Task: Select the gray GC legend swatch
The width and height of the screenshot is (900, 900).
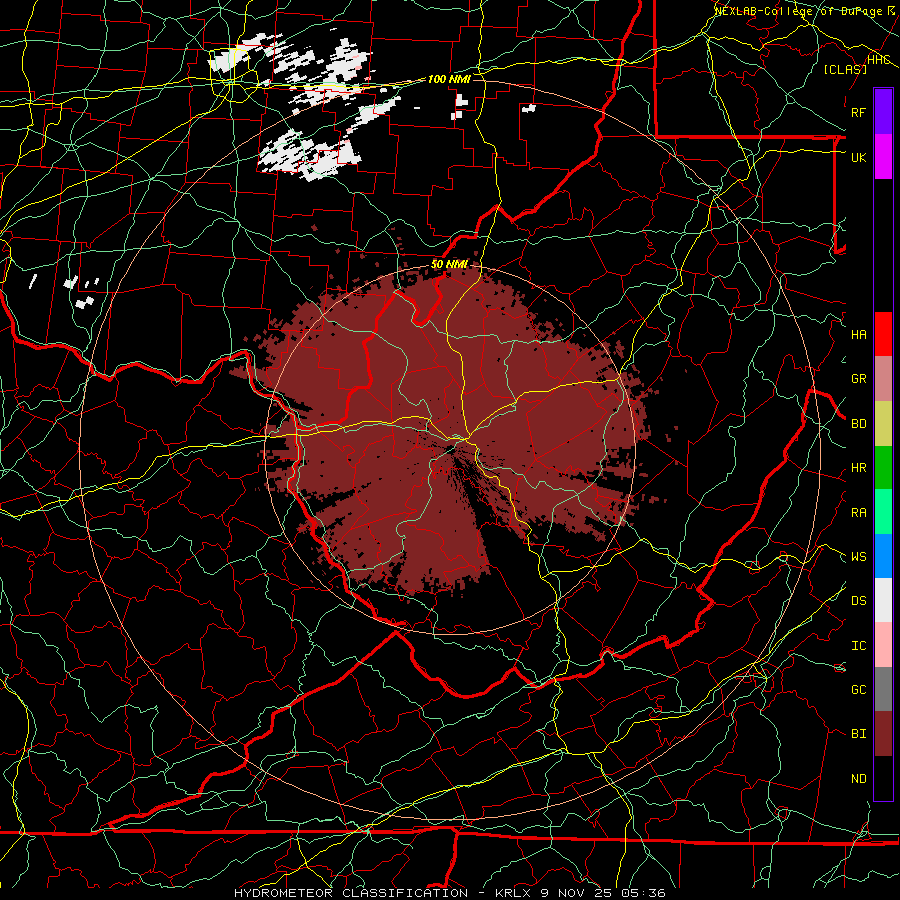Action: pyautogui.click(x=883, y=689)
